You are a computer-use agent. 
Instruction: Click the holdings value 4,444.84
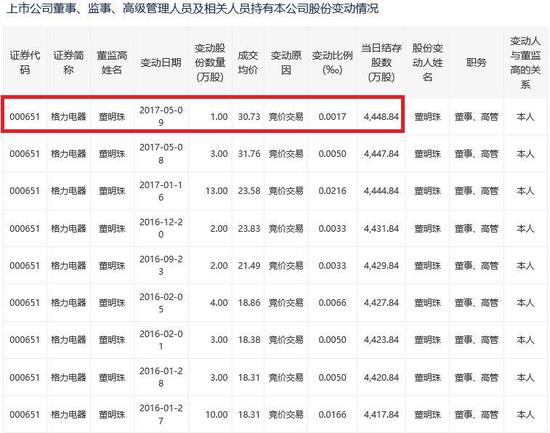point(381,191)
